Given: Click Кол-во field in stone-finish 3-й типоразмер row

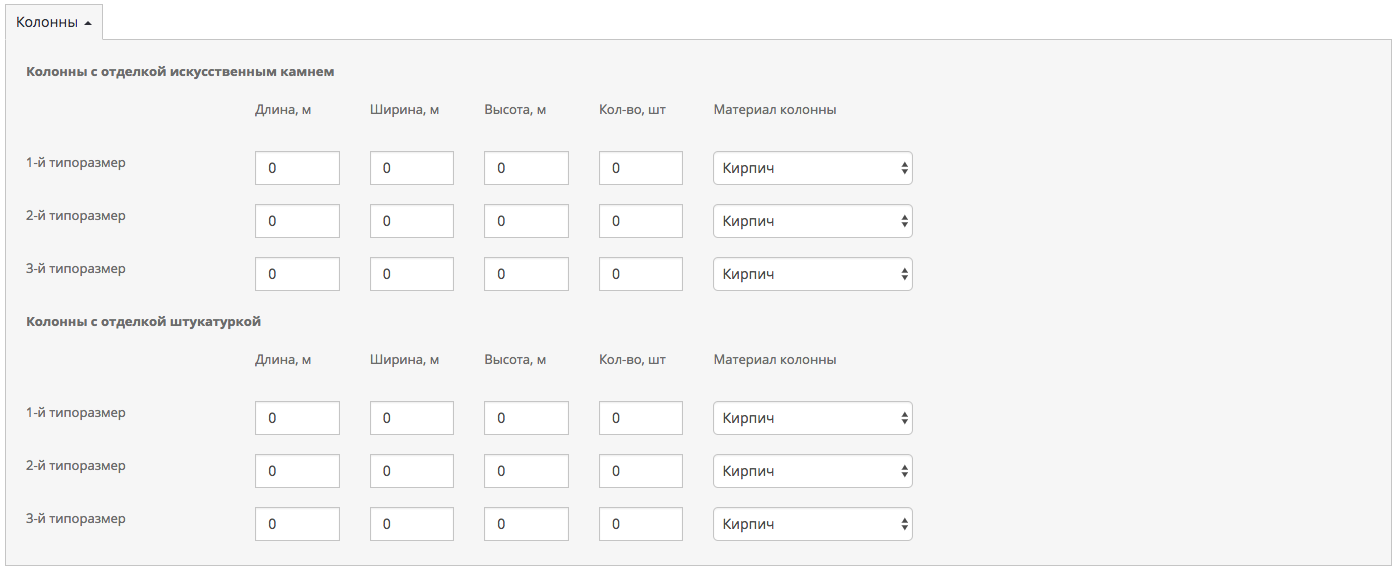Looking at the screenshot, I should (x=640, y=274).
